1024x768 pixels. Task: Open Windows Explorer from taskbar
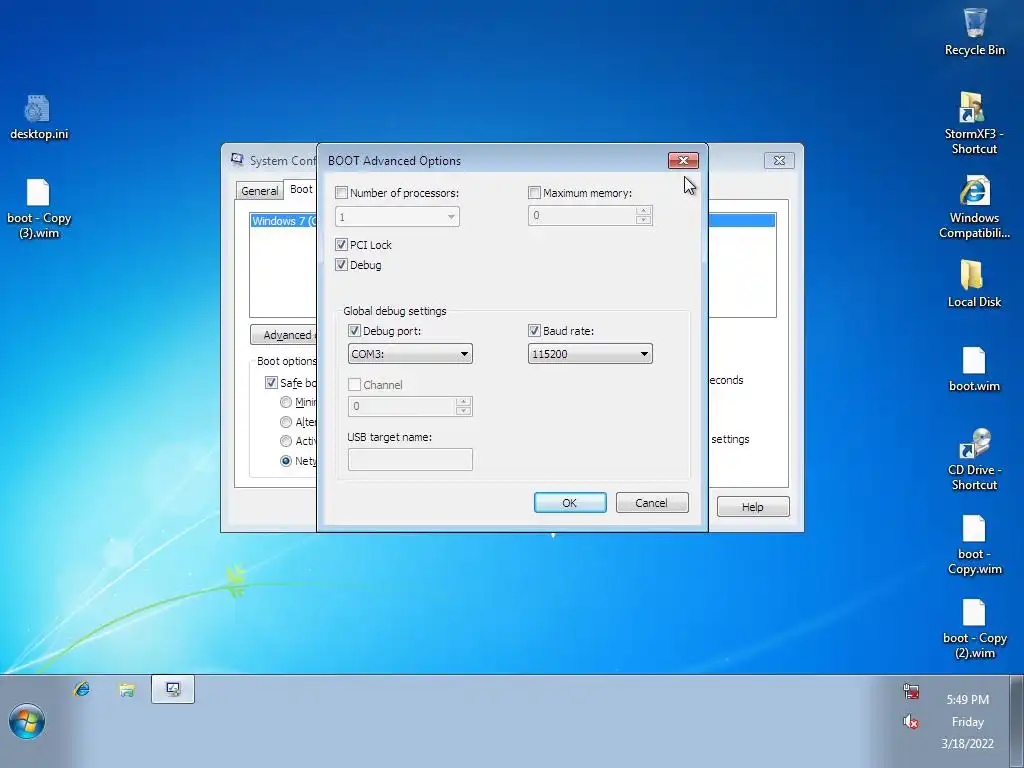click(127, 689)
